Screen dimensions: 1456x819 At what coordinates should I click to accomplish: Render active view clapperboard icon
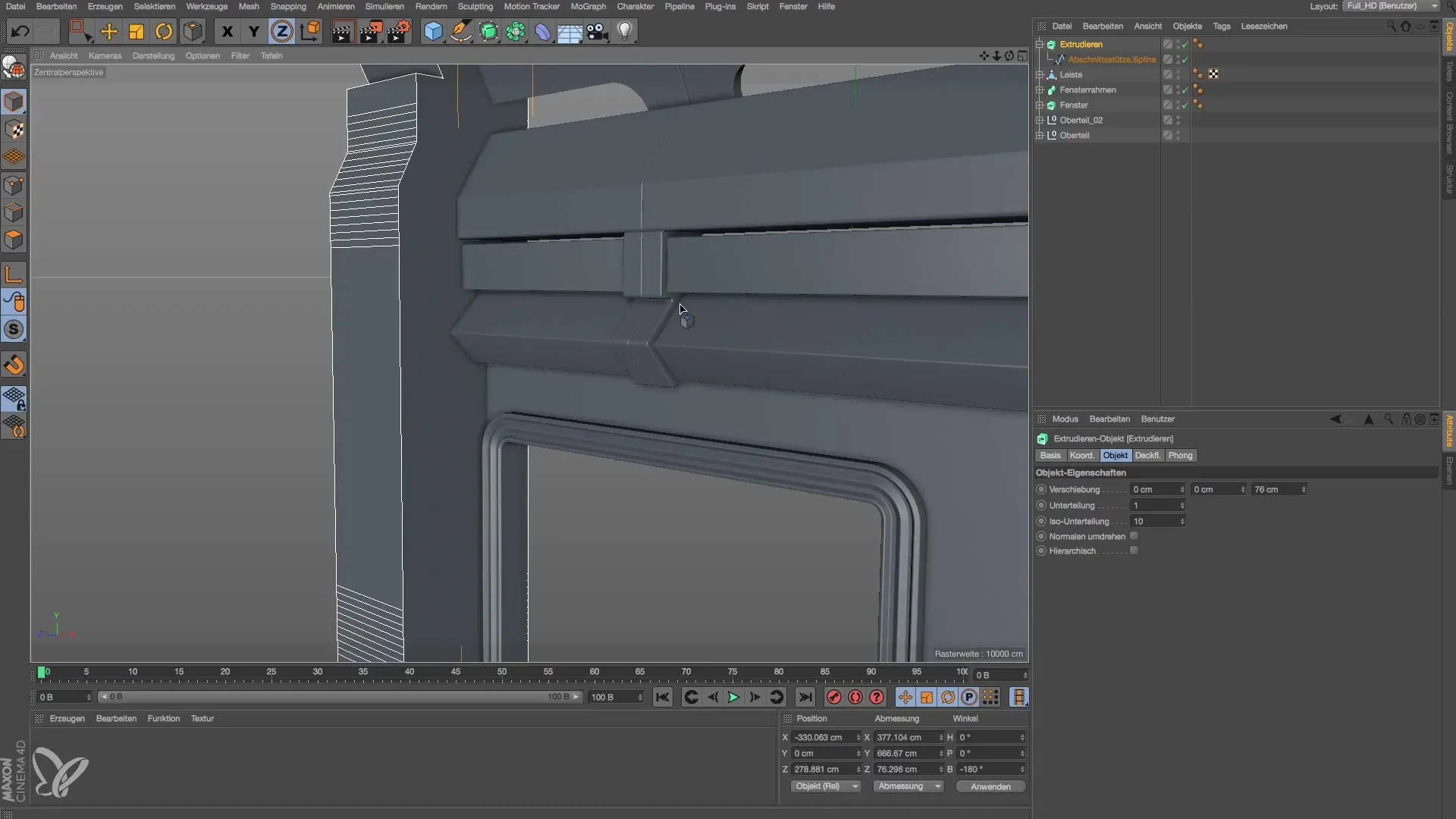click(343, 31)
